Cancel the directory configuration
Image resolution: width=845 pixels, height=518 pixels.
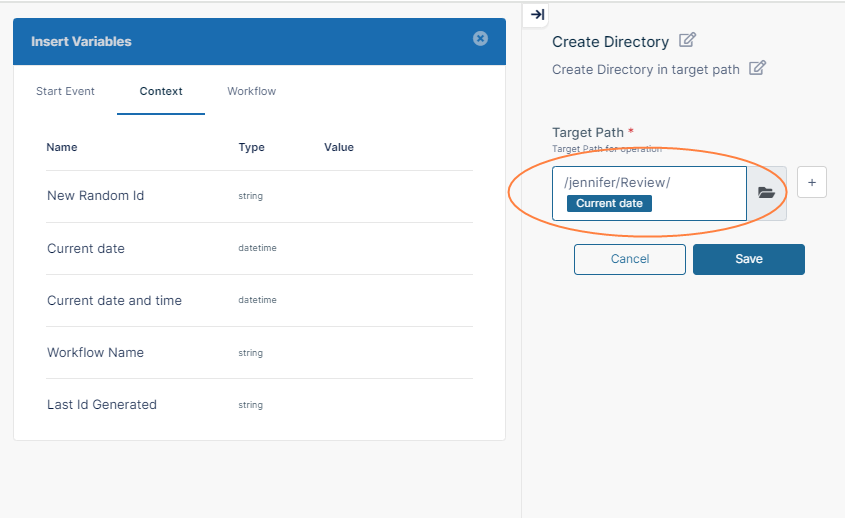[629, 259]
